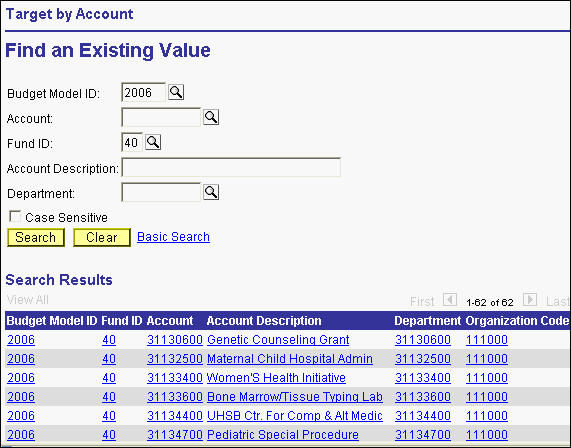
Task: Go to next results page arrow
Action: pyautogui.click(x=530, y=300)
